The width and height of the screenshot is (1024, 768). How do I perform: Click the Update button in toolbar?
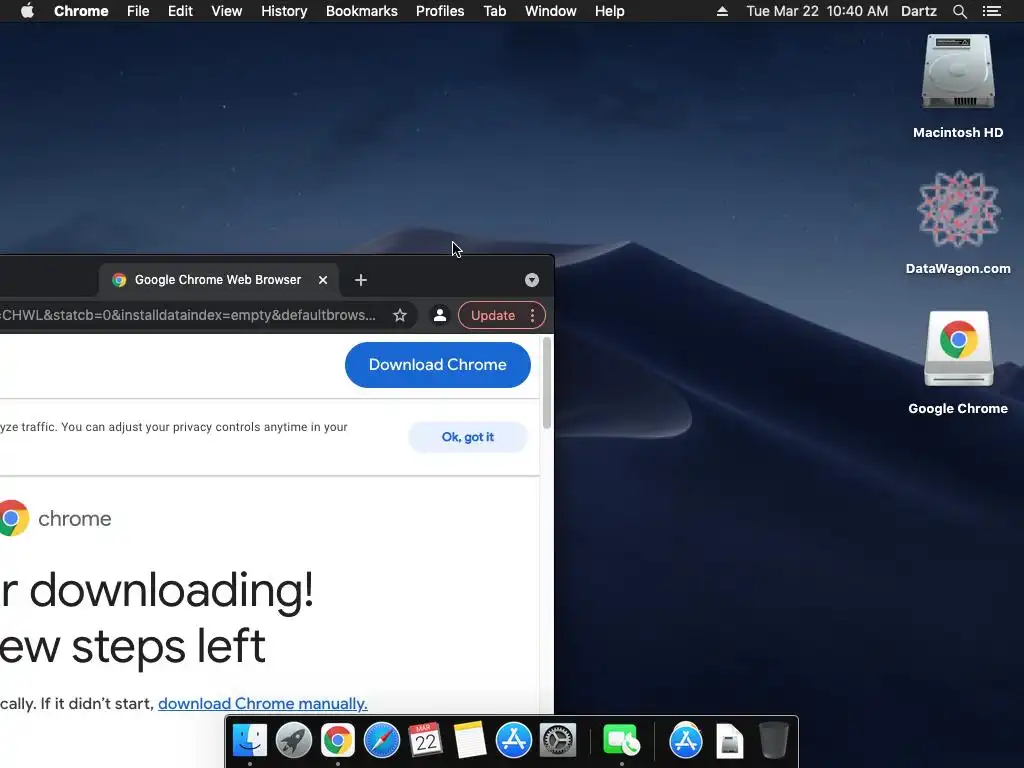493,315
